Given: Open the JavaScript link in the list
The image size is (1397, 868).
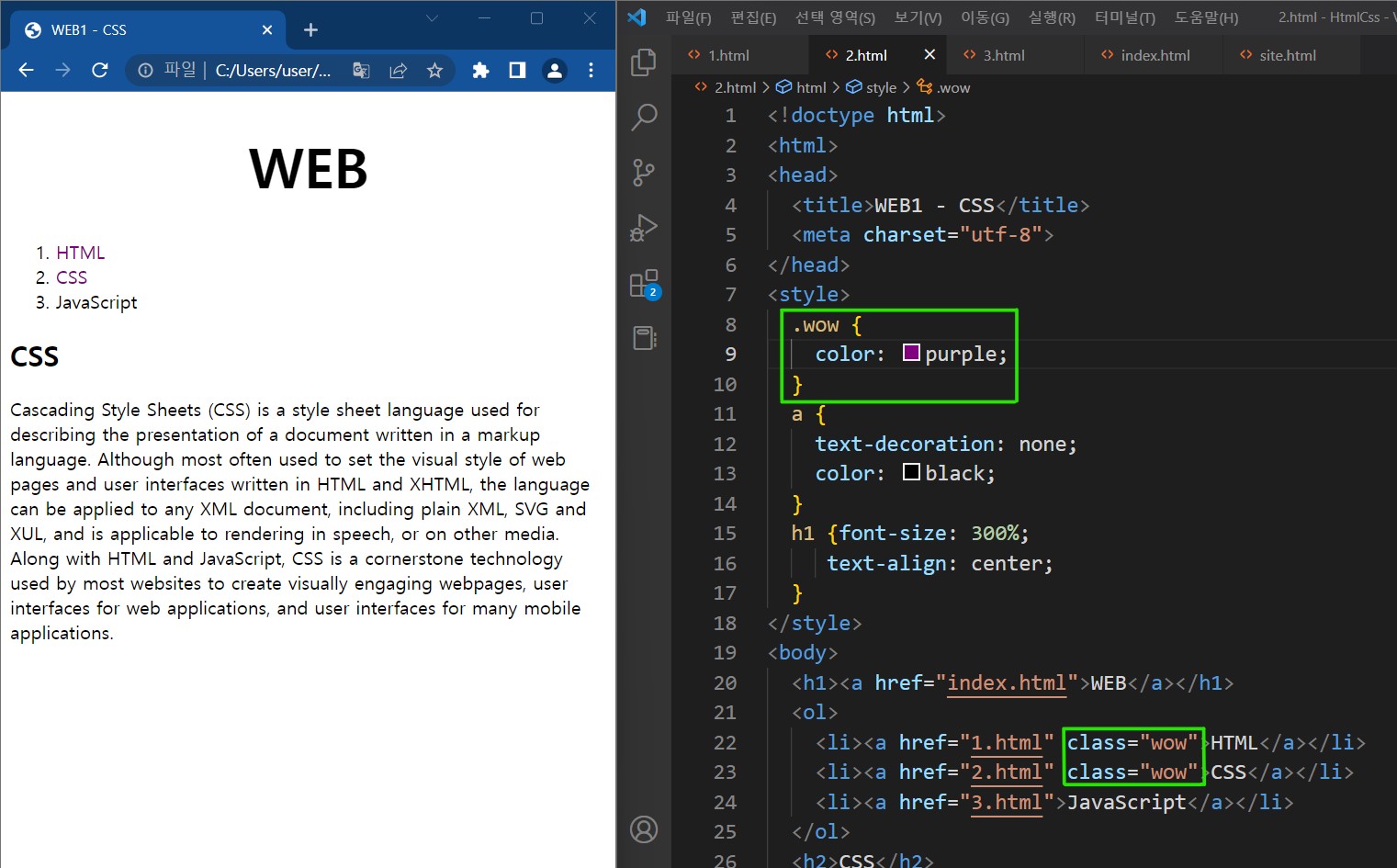Looking at the screenshot, I should pyautogui.click(x=96, y=302).
